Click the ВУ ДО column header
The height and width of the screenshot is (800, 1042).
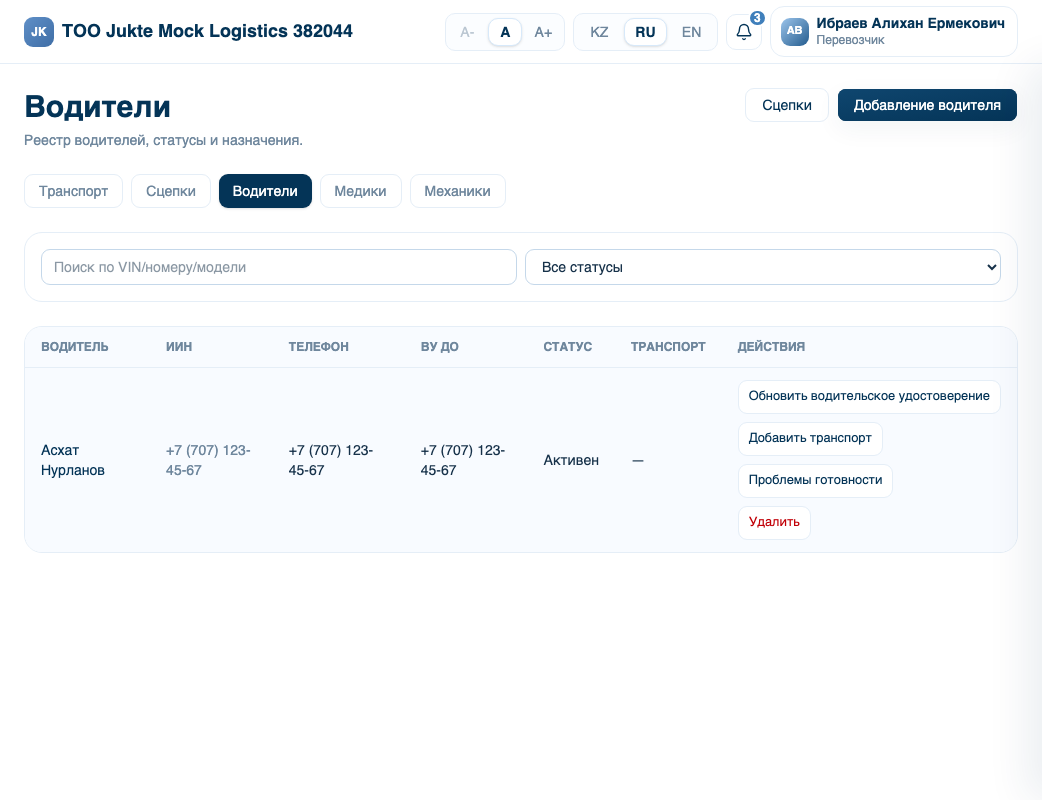[439, 347]
